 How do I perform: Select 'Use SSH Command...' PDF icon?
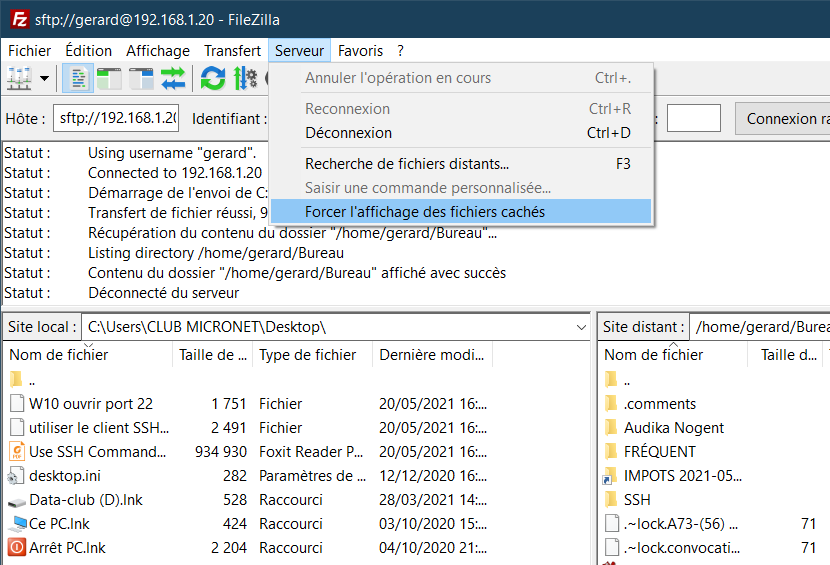(x=17, y=451)
